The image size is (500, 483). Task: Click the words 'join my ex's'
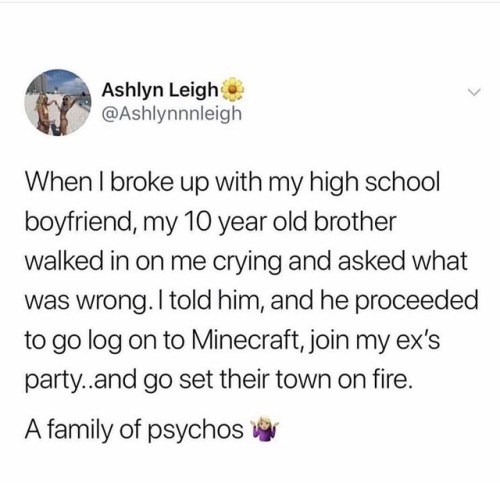pyautogui.click(x=373, y=341)
